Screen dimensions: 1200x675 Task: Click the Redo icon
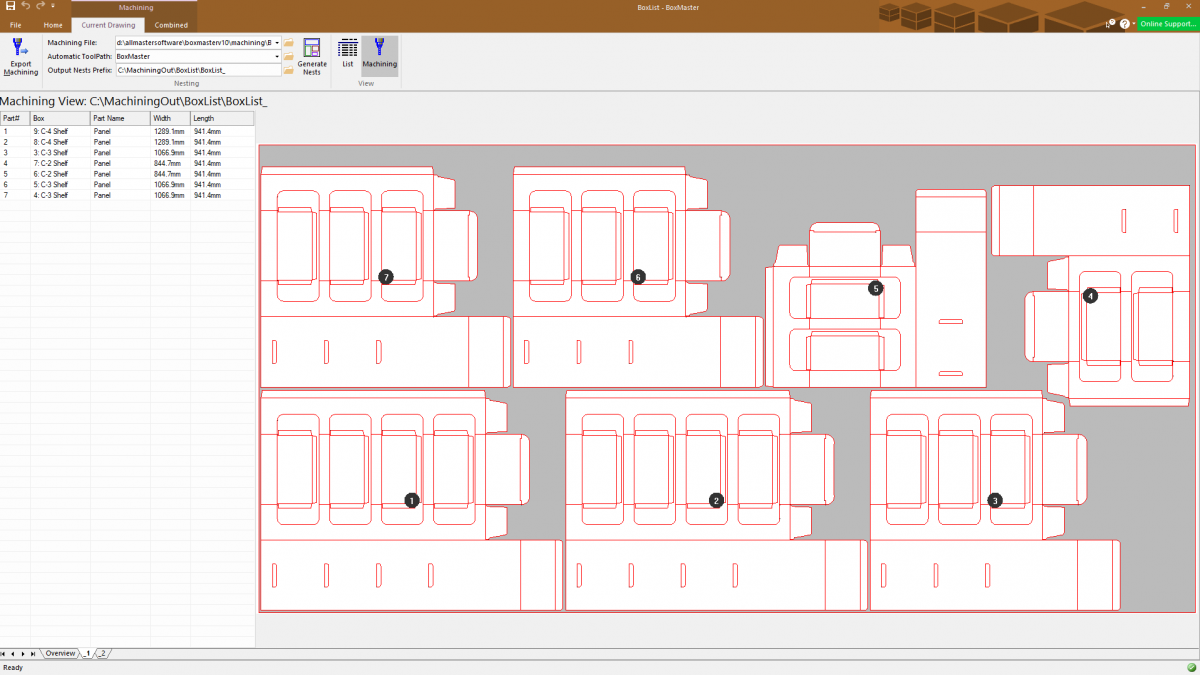click(39, 5)
